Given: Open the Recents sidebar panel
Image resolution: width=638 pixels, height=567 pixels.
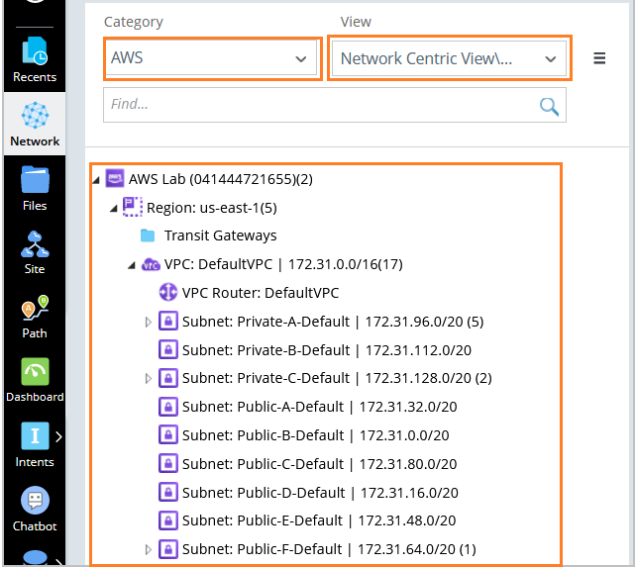Looking at the screenshot, I should [x=34, y=59].
